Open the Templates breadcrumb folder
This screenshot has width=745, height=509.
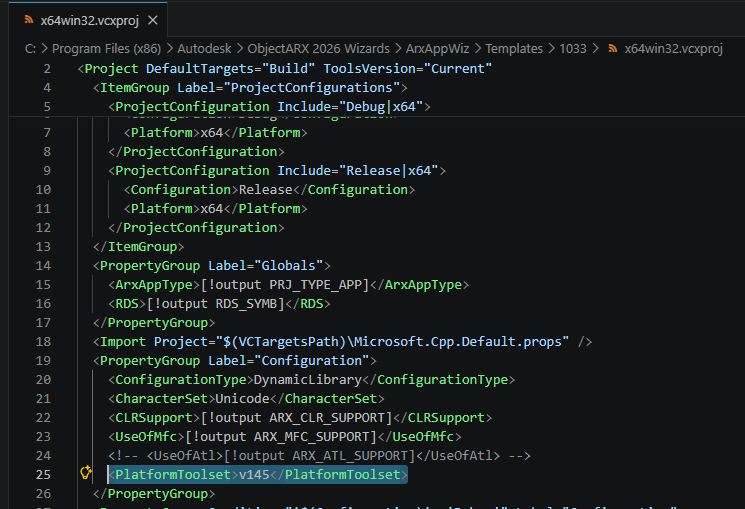tap(515, 48)
